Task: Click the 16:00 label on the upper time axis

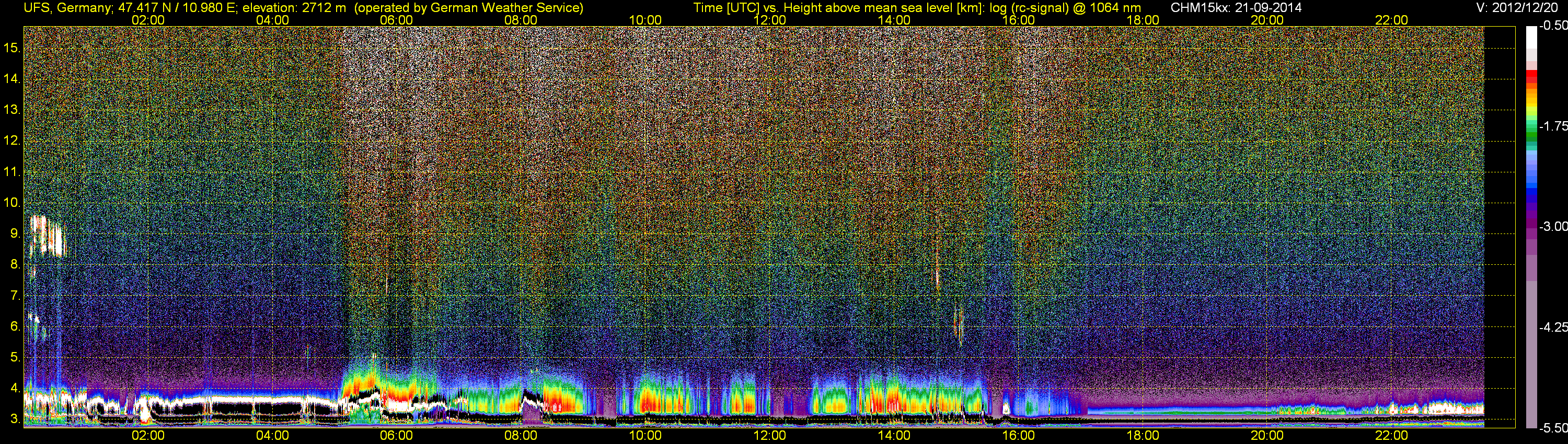Action: 1018,20
